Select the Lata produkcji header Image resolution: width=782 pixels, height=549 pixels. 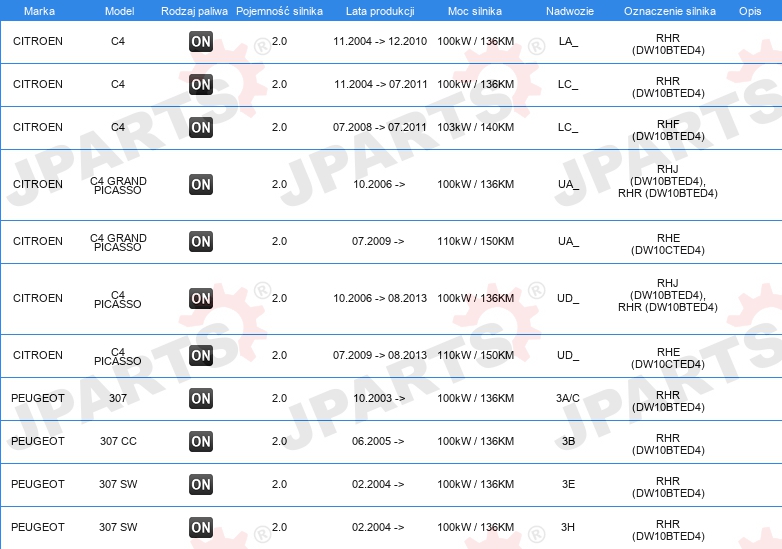pos(380,11)
